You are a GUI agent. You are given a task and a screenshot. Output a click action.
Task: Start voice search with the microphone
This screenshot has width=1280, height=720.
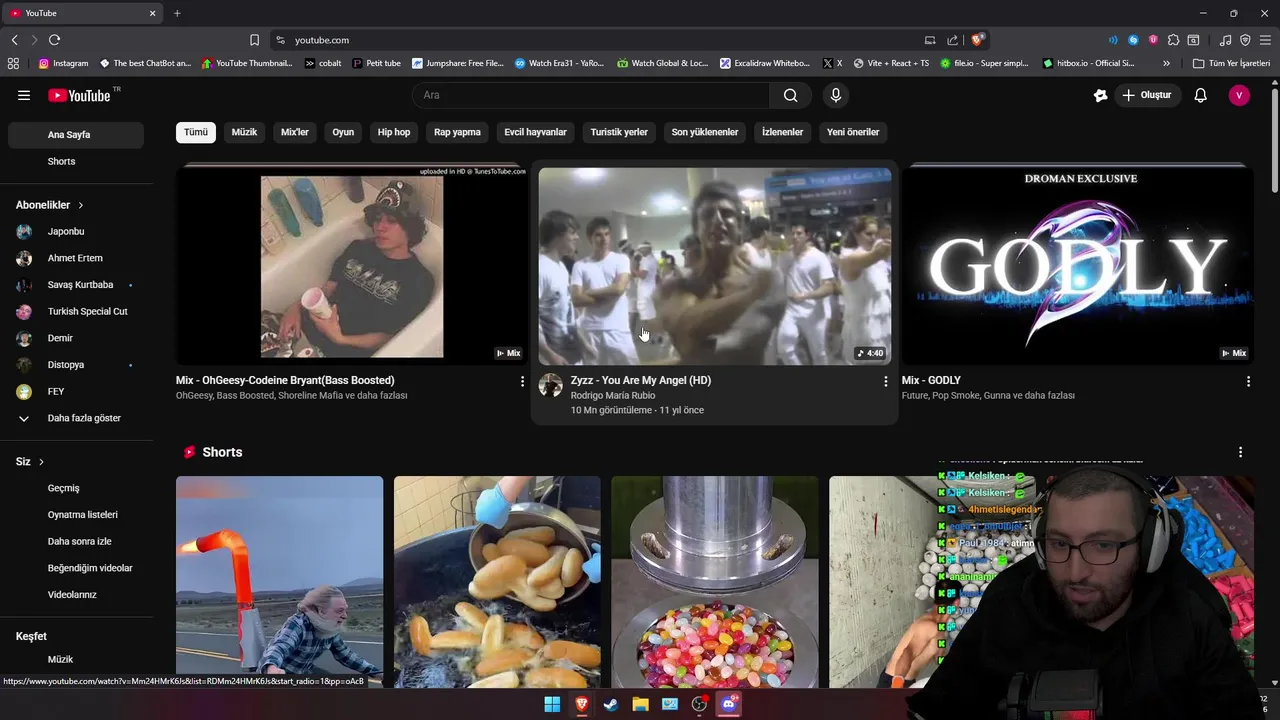pos(836,95)
